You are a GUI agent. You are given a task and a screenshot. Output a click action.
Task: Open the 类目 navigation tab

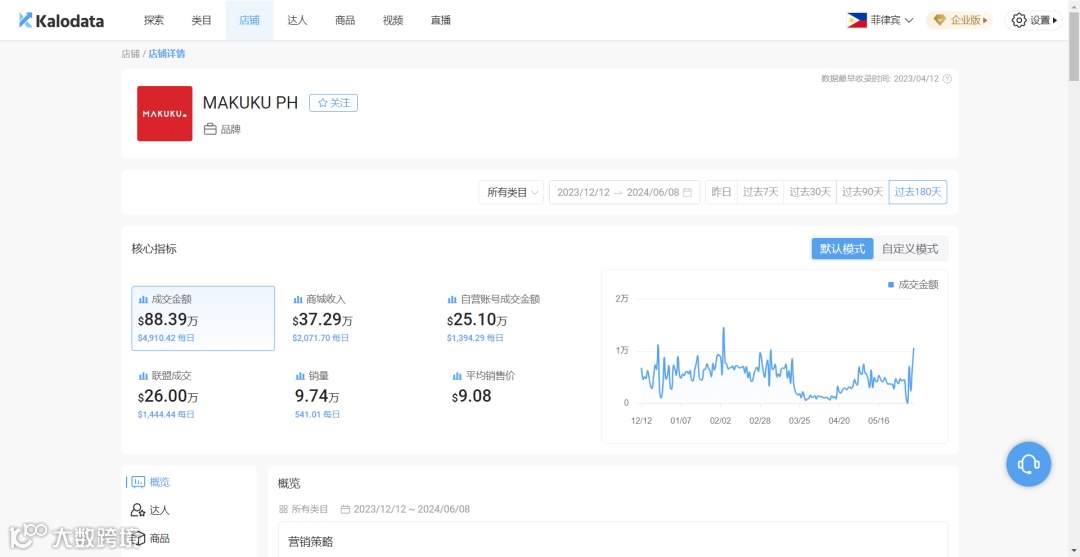pyautogui.click(x=202, y=20)
